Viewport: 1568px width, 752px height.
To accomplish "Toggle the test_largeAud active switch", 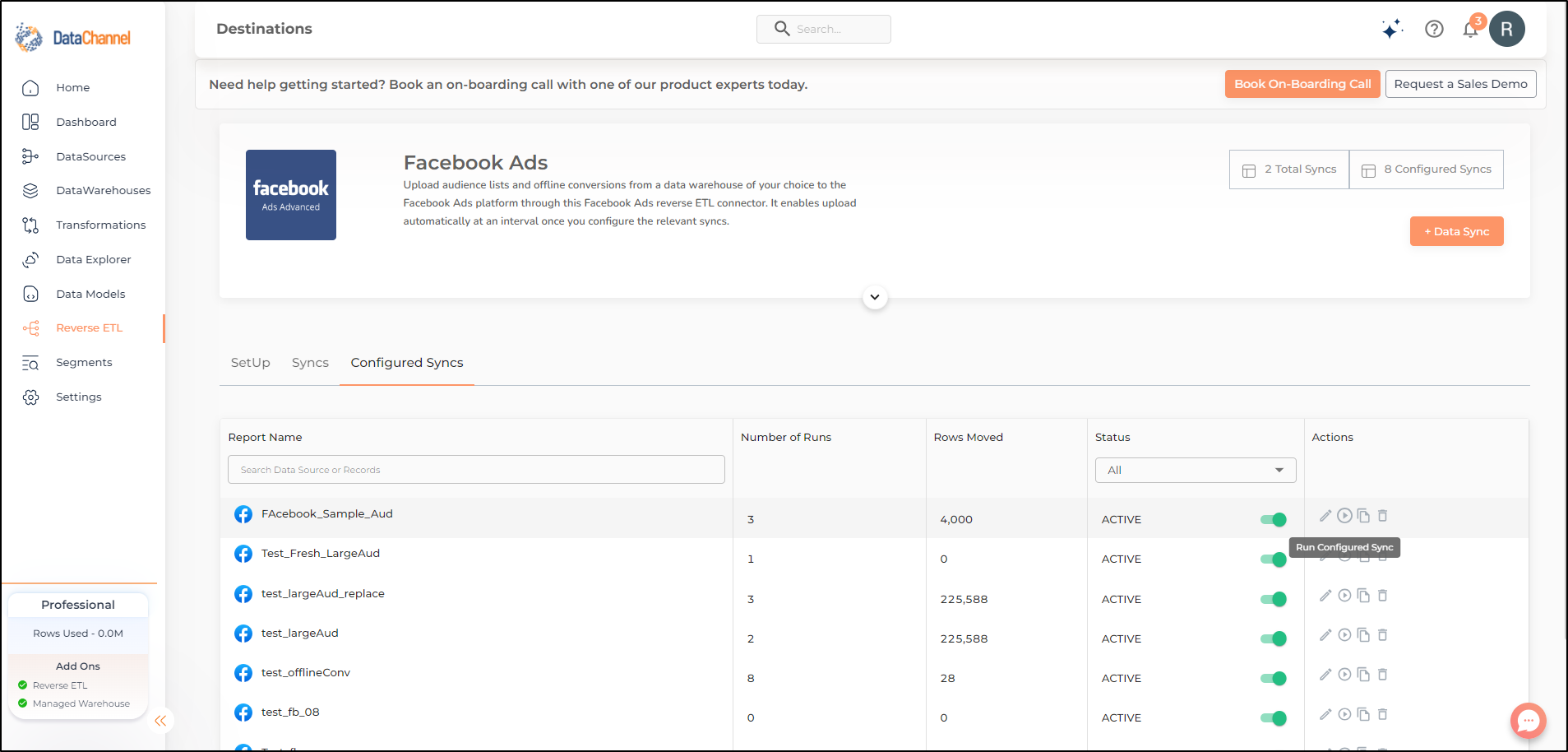I will point(1273,638).
